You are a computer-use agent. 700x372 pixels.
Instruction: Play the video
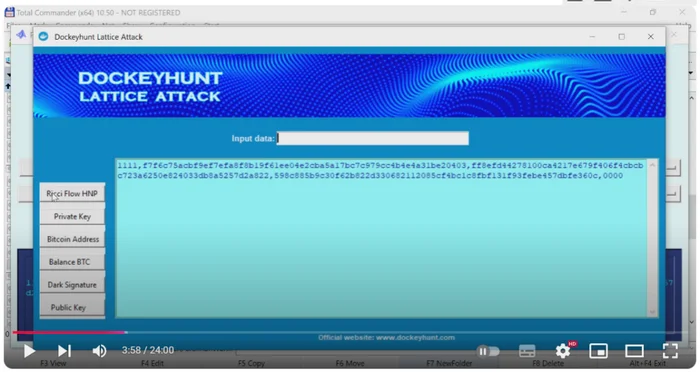[x=29, y=351]
